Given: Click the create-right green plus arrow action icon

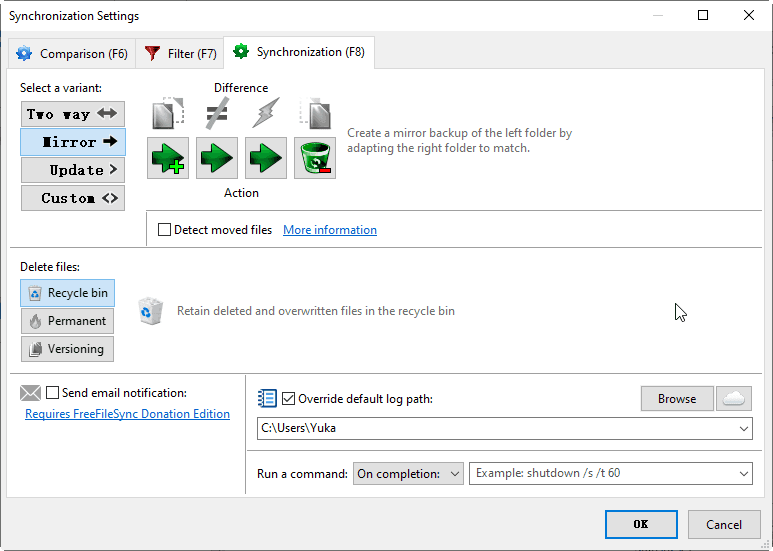Looking at the screenshot, I should [168, 158].
